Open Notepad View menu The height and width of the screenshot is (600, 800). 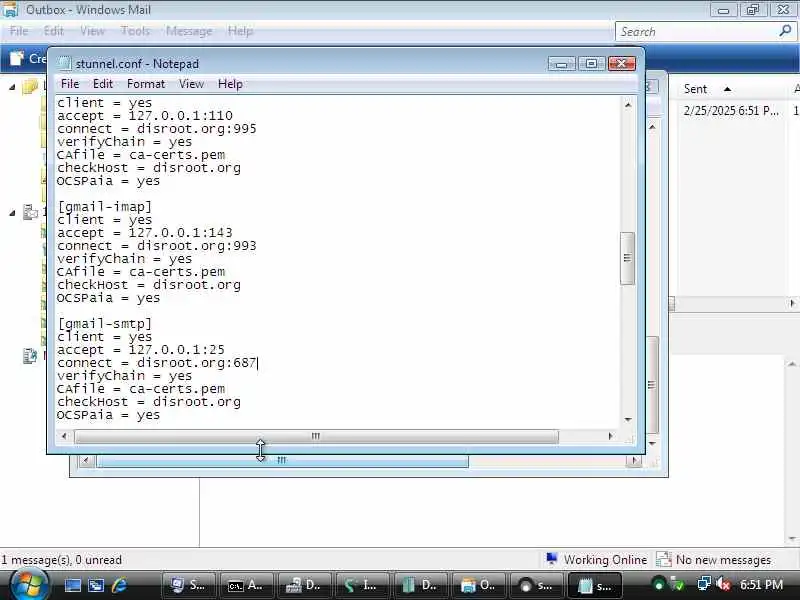coord(191,84)
